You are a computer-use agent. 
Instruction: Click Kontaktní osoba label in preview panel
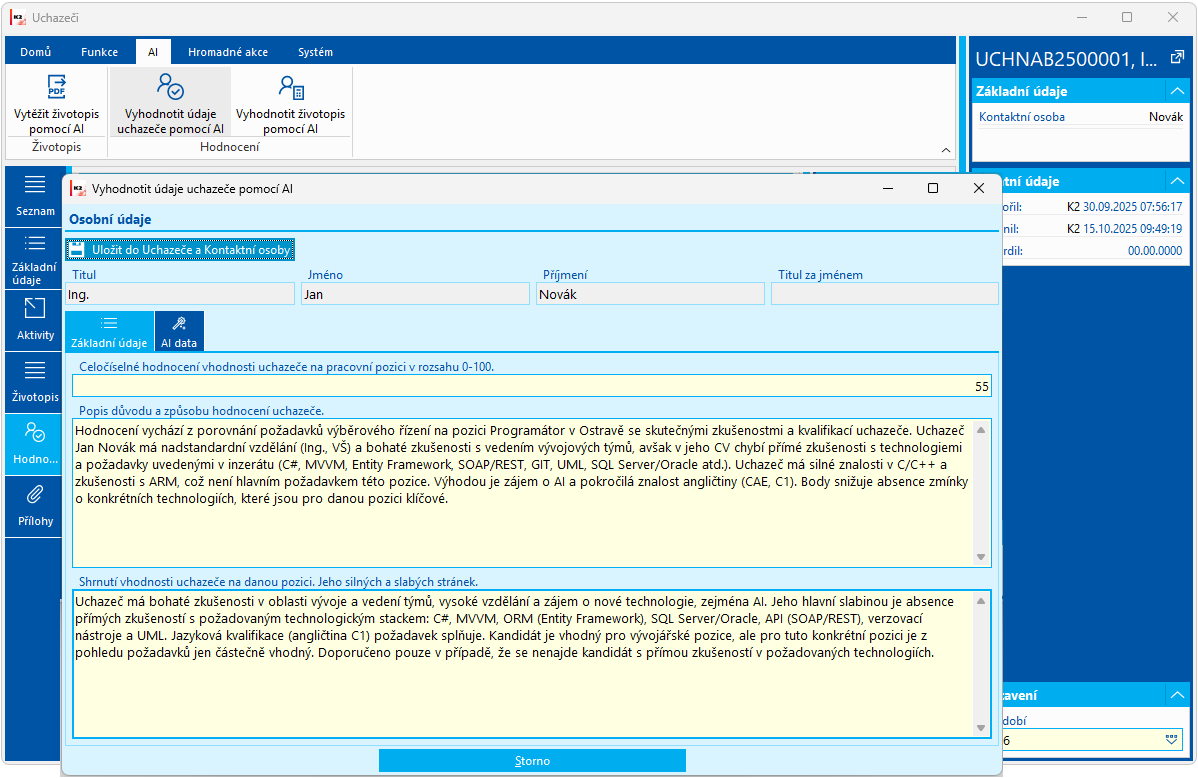[x=1022, y=117]
